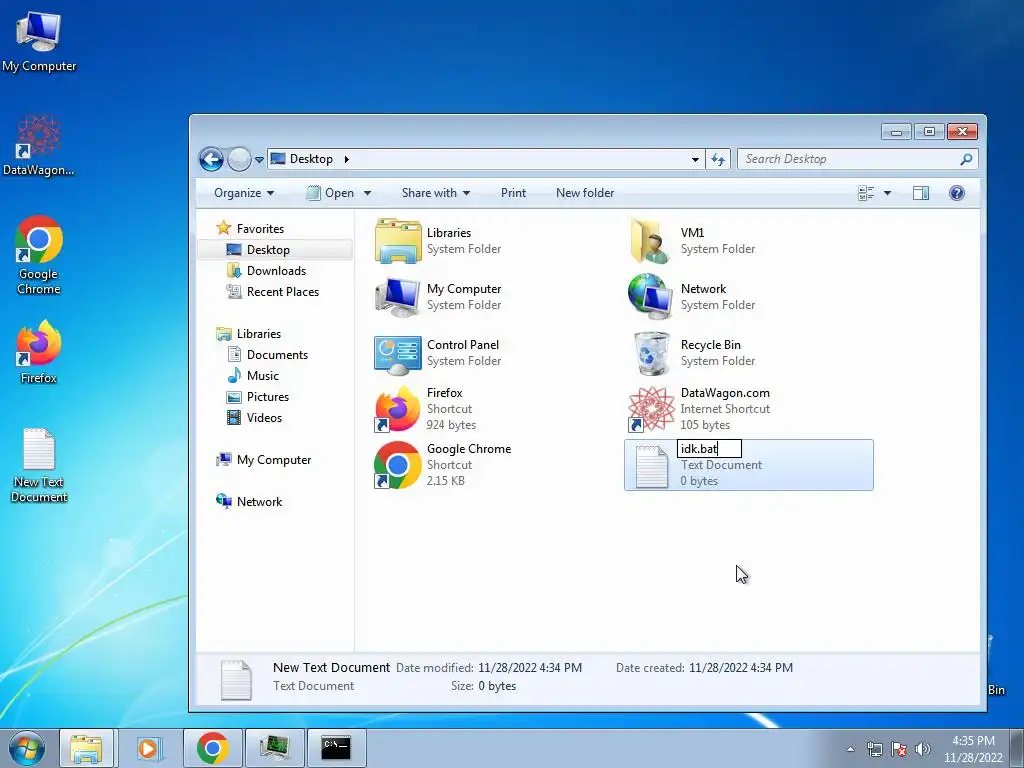The height and width of the screenshot is (768, 1024).
Task: Click the greyed forward navigation arrow
Action: (239, 159)
